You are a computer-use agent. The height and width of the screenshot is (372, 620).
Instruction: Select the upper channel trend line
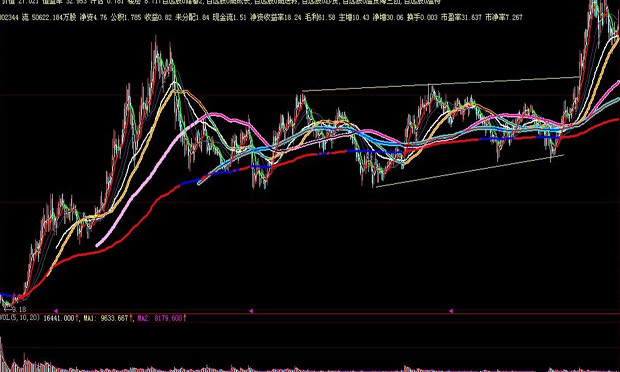[440, 84]
